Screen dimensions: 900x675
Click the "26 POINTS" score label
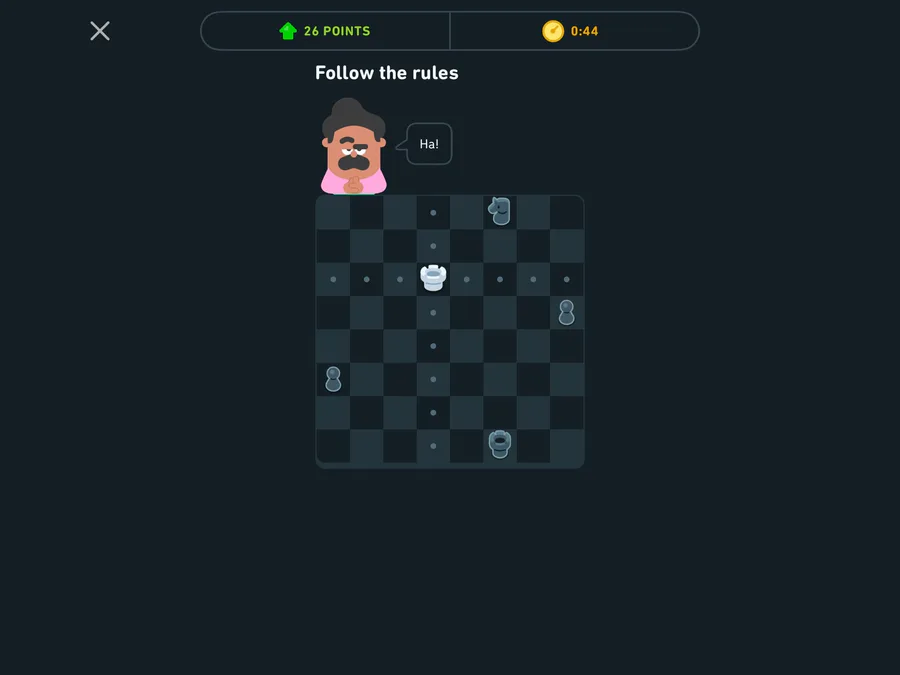[337, 31]
